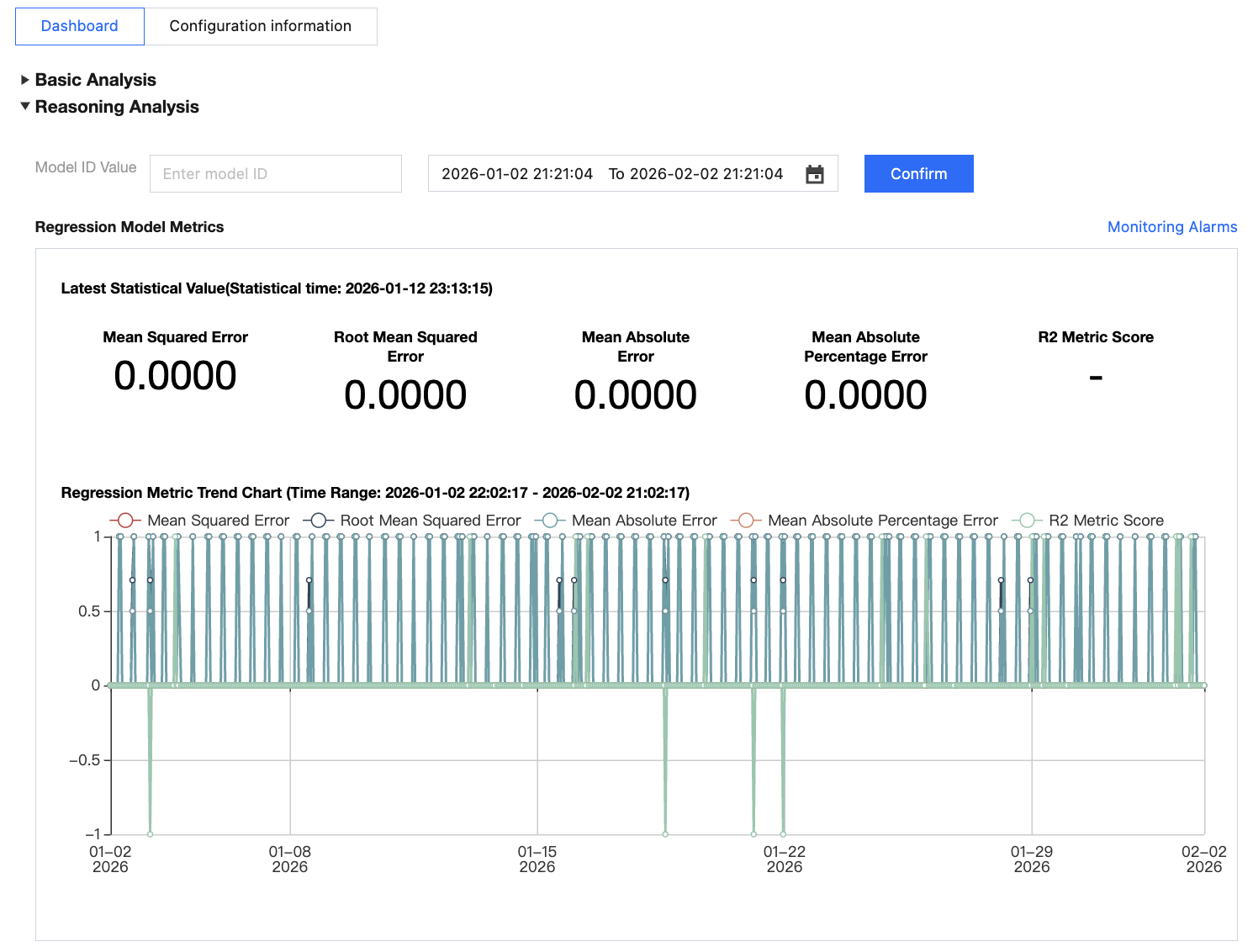Toggle Mean Absolute Error series label
Image resolution: width=1253 pixels, height=952 pixels.
pyautogui.click(x=644, y=521)
